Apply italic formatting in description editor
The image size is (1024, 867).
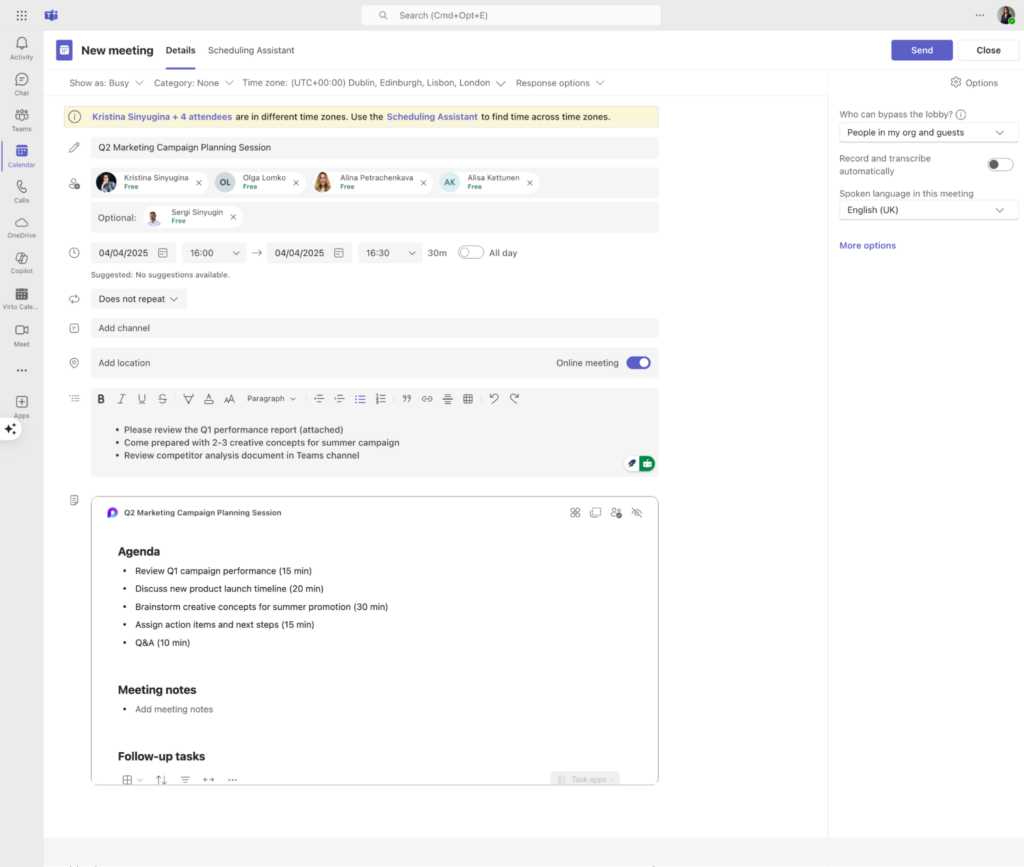(121, 399)
